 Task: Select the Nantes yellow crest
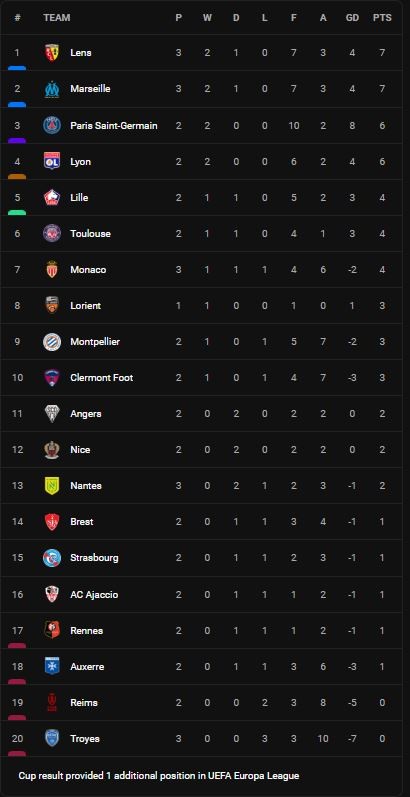coord(52,485)
